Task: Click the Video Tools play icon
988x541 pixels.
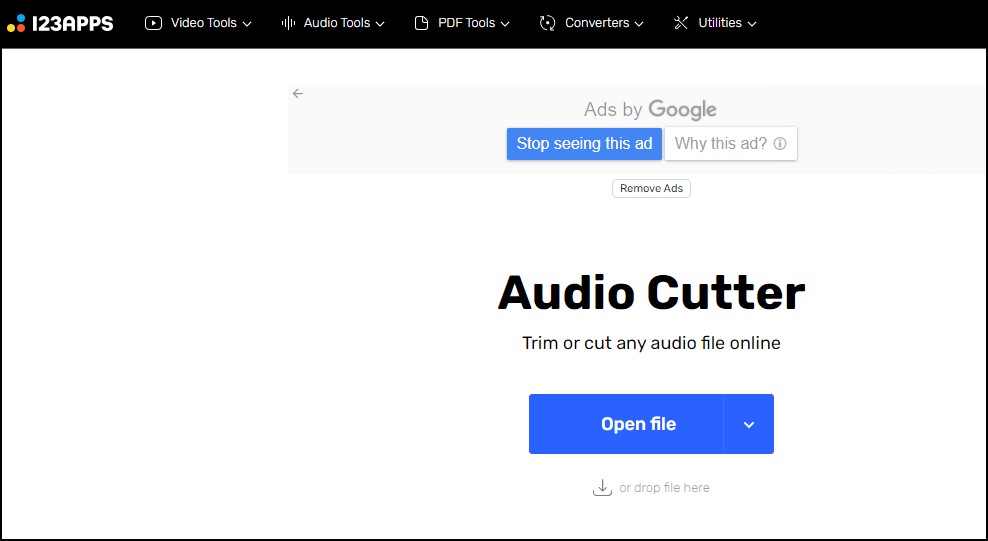Action: pyautogui.click(x=153, y=23)
